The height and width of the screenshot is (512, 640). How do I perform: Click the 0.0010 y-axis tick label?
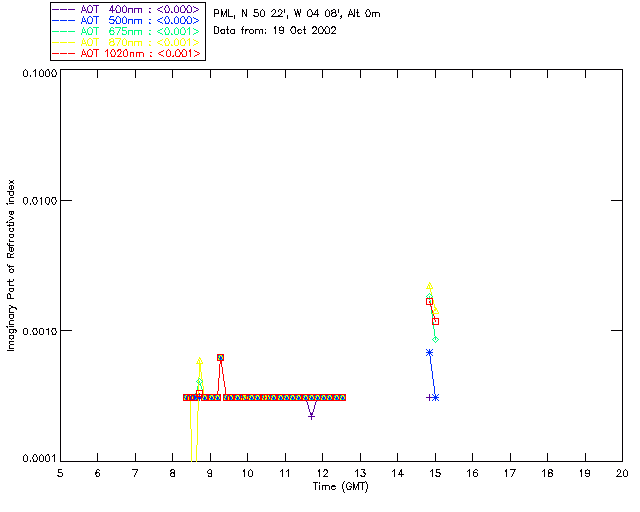point(40,331)
